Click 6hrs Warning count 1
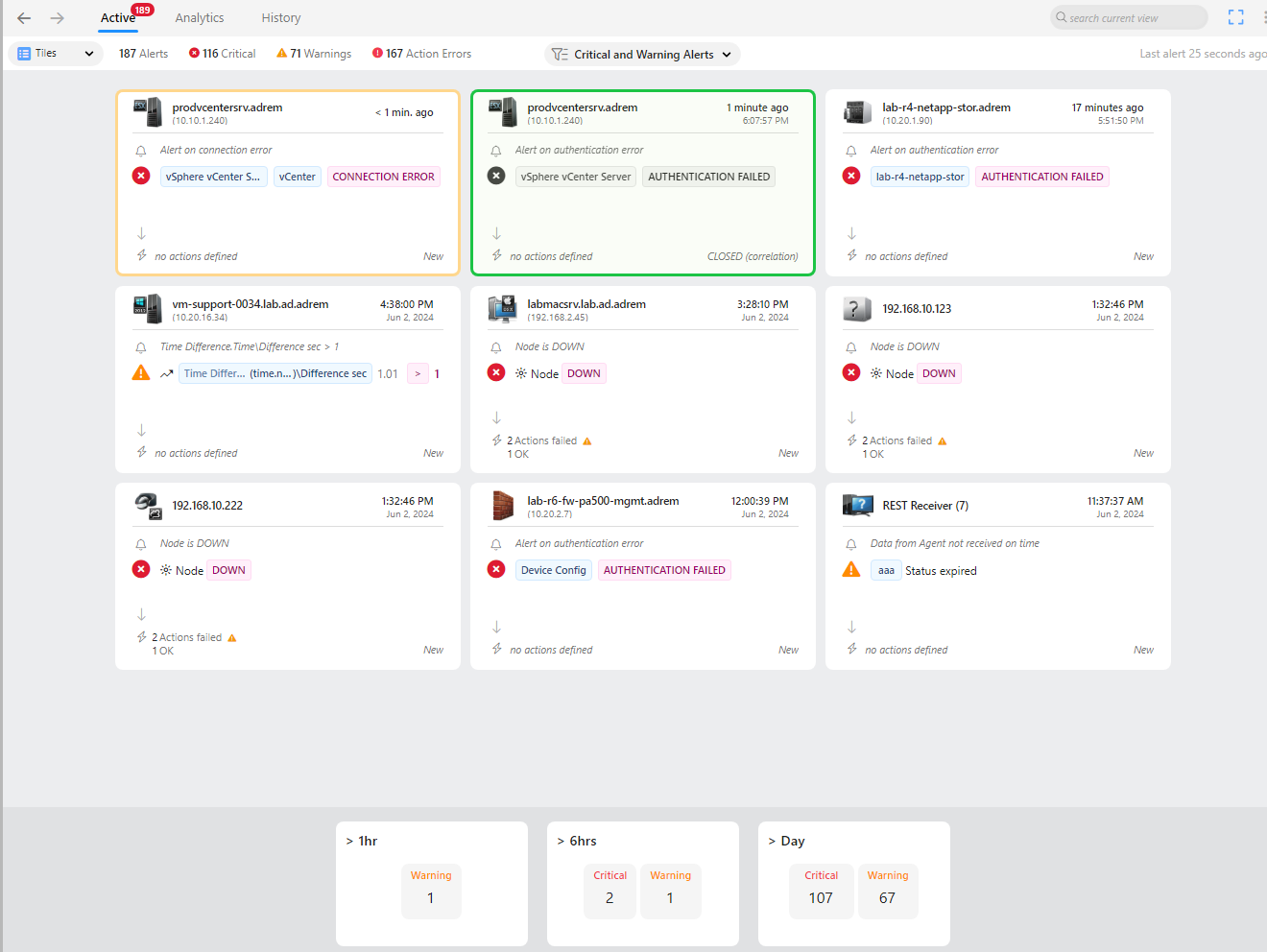This screenshot has width=1267, height=952. tap(670, 891)
